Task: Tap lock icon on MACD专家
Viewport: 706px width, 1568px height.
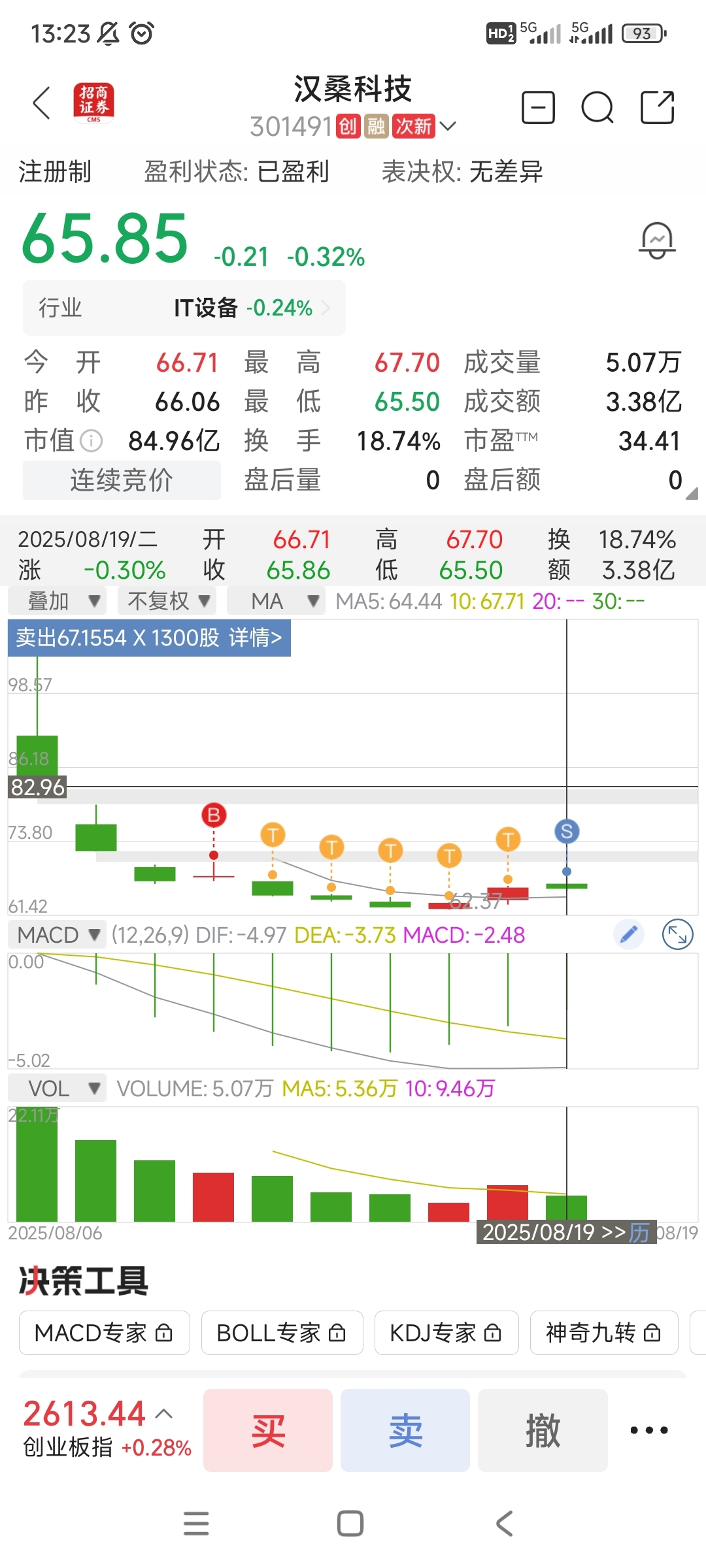Action: point(164,1332)
